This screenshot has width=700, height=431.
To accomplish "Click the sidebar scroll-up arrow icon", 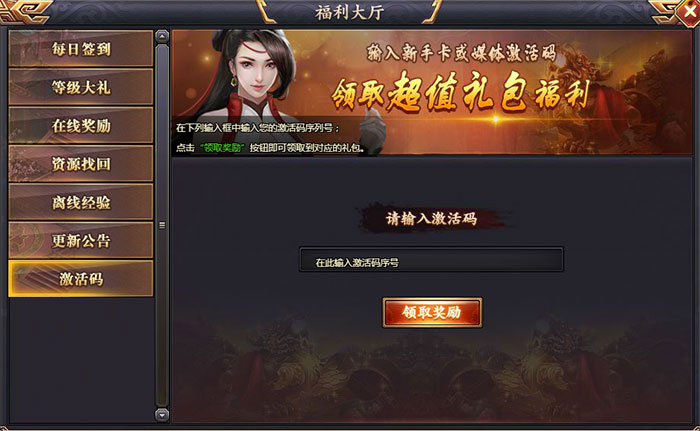I will tap(162, 36).
